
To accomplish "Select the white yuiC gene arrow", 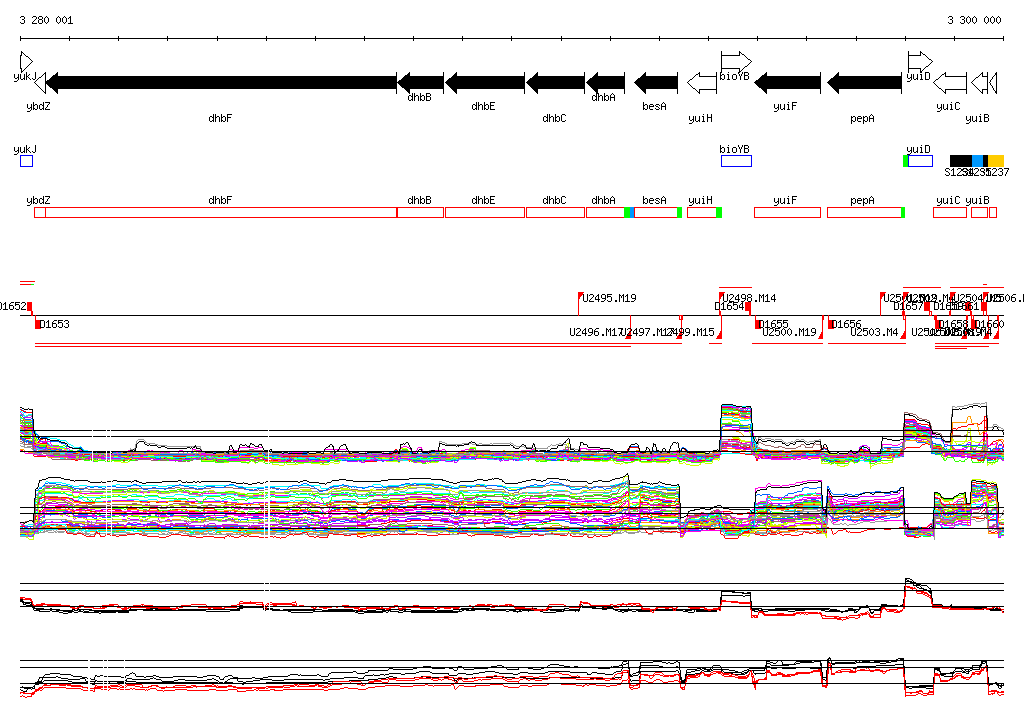I will tap(950, 83).
